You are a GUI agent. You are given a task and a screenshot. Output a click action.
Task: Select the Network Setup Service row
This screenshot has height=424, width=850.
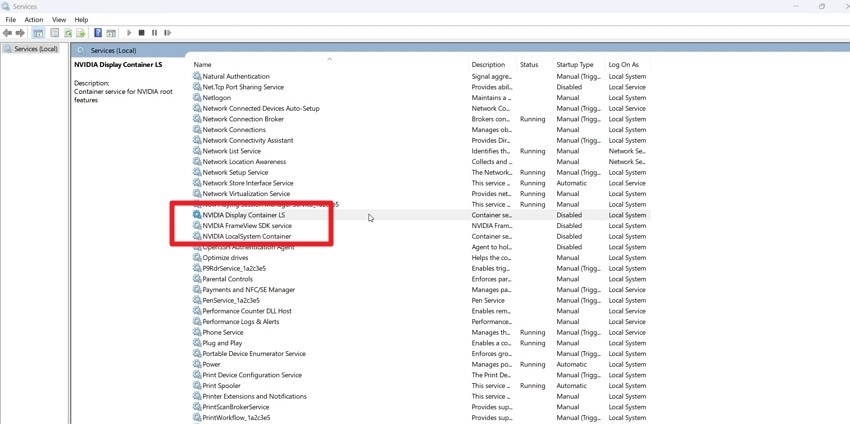421,172
